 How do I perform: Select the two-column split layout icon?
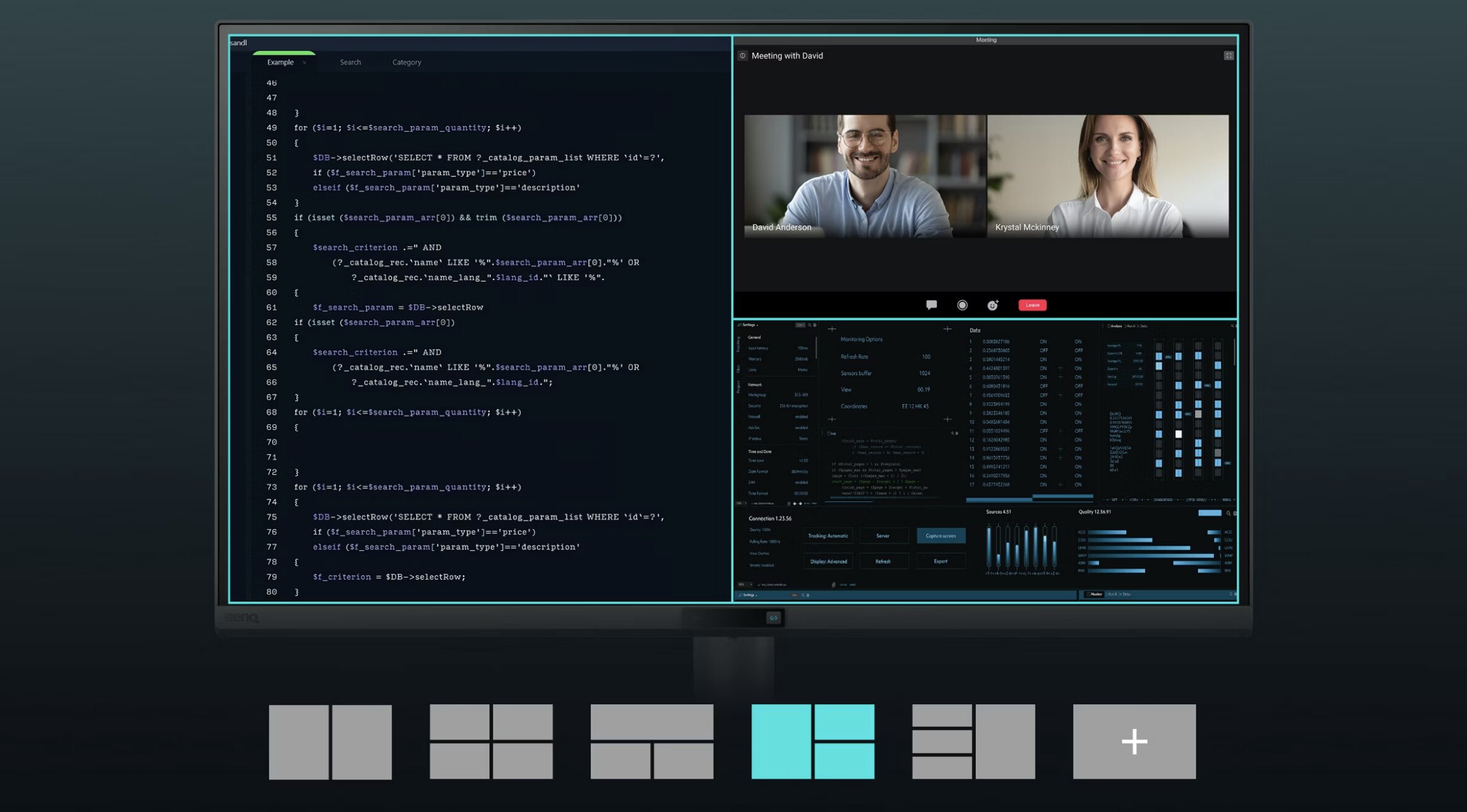tap(330, 742)
